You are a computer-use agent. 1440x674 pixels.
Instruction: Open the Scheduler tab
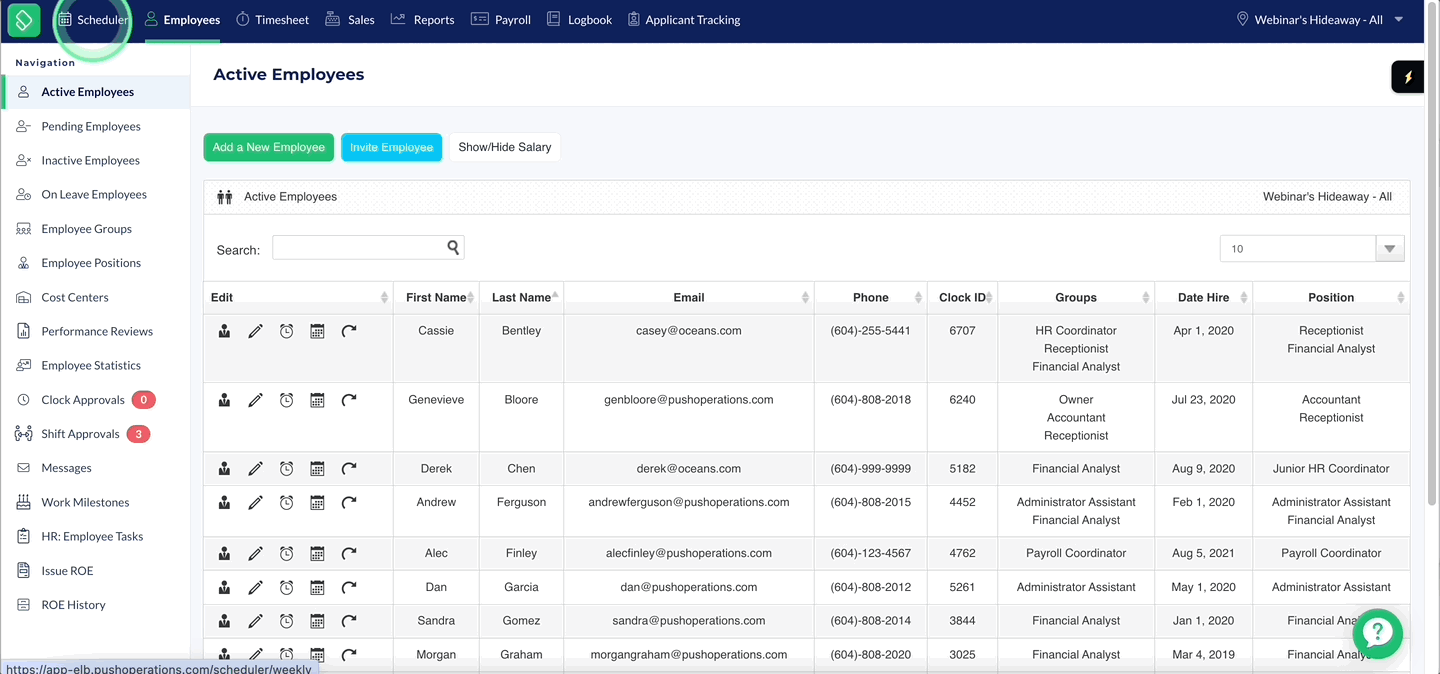click(93, 20)
